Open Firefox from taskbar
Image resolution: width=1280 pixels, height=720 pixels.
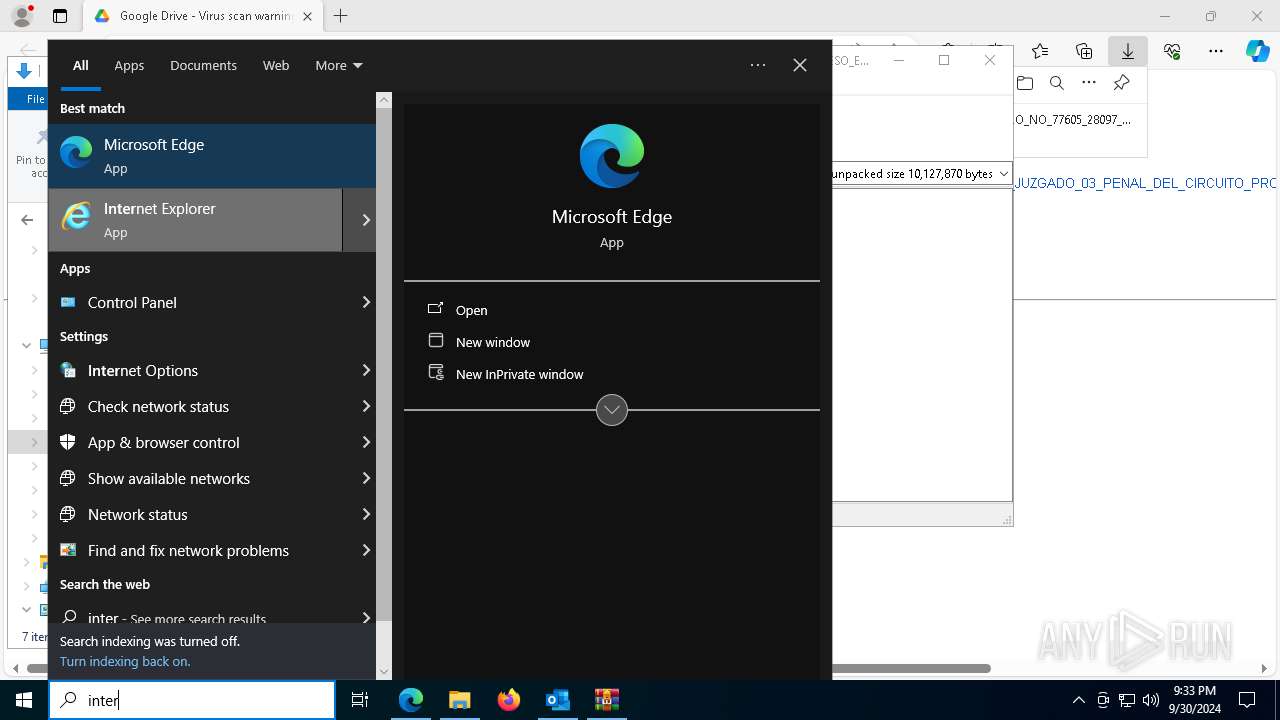click(x=509, y=700)
